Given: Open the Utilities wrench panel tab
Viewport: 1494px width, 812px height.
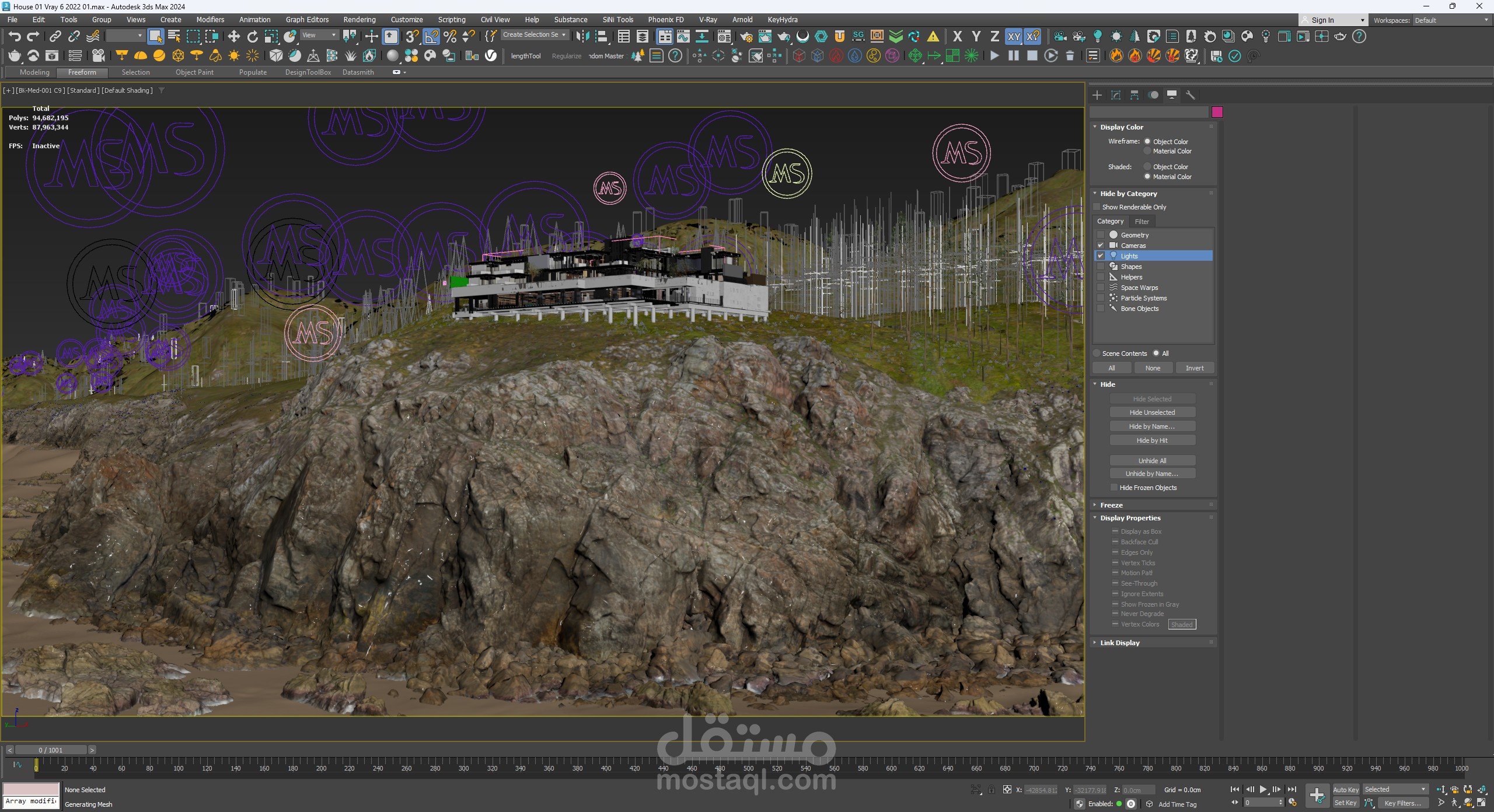Looking at the screenshot, I should coord(1191,95).
